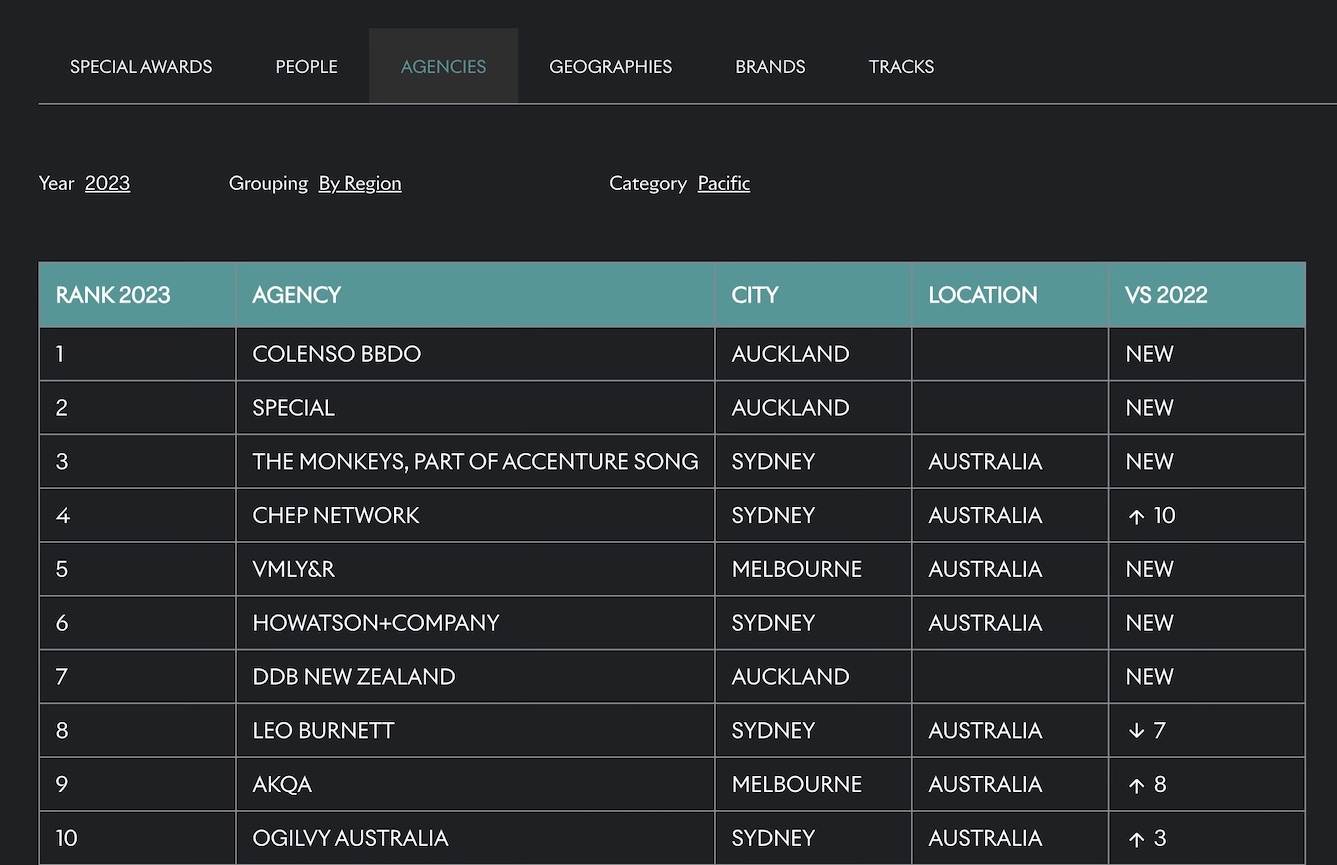1337x865 pixels.
Task: Open the SPECIAL agency entry
Action: pyautogui.click(x=293, y=407)
